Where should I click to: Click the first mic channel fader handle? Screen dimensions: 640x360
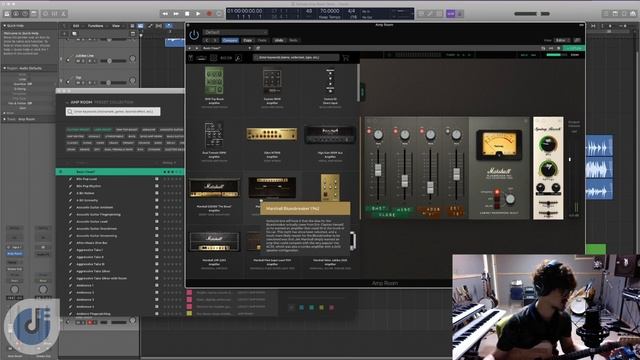(x=378, y=170)
